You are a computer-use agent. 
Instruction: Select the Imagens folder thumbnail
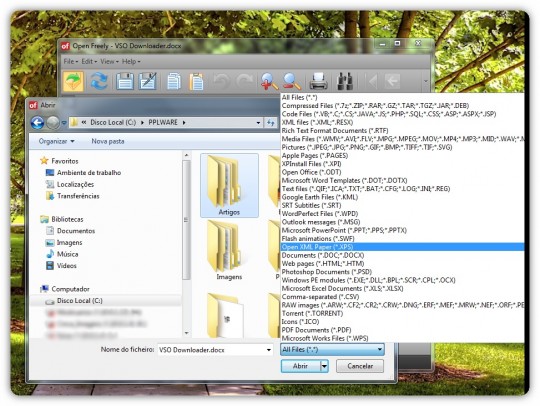pyautogui.click(x=229, y=250)
